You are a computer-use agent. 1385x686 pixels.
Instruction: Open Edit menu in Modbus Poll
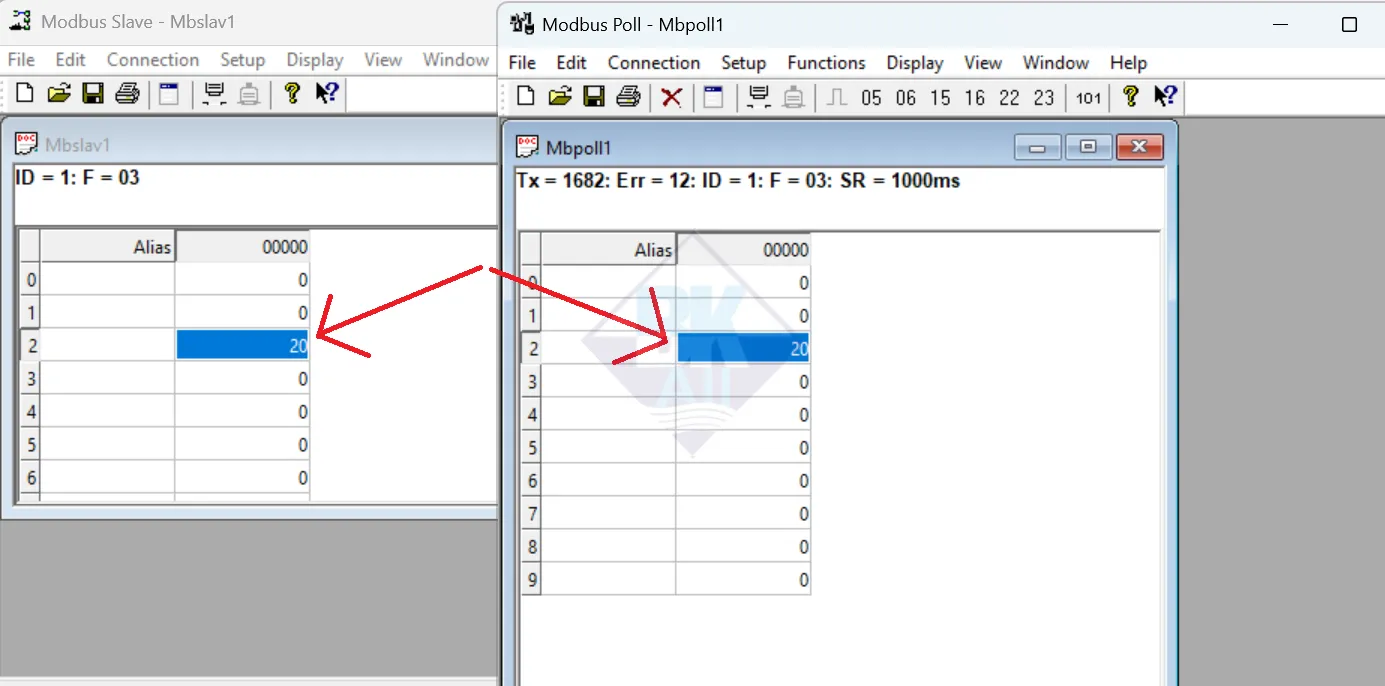click(571, 63)
